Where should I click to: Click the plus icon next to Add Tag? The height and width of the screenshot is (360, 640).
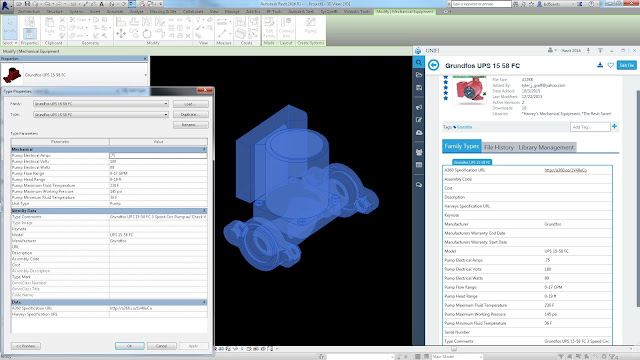coord(614,127)
